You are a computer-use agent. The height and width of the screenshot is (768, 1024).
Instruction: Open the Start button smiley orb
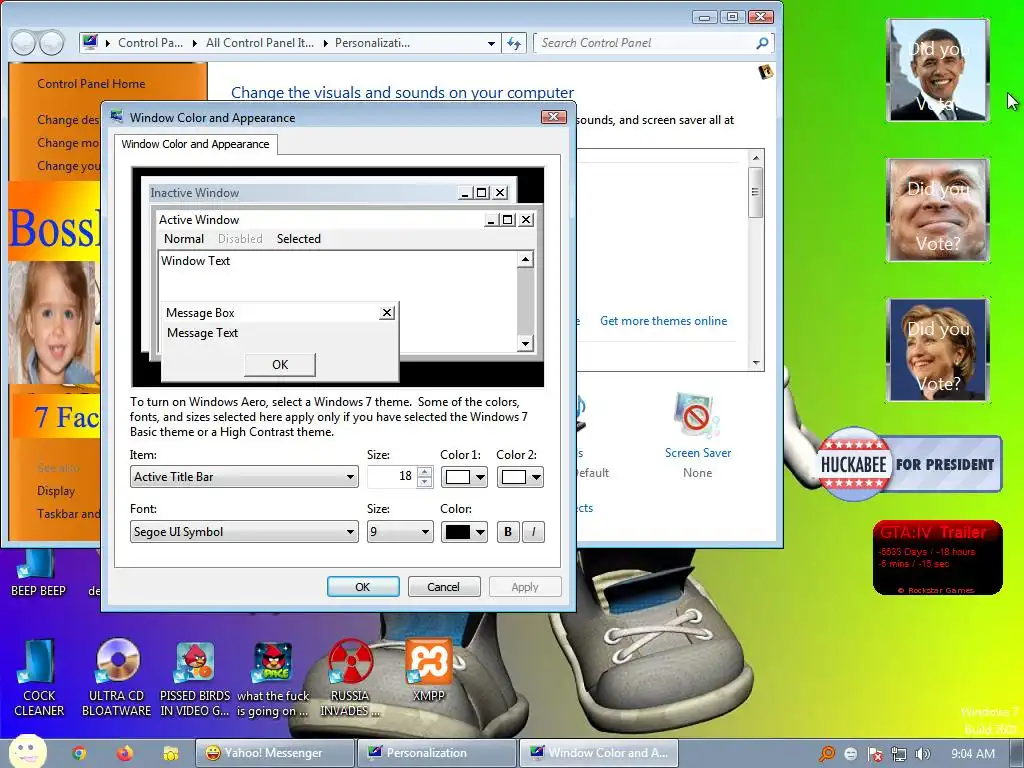tap(27, 752)
